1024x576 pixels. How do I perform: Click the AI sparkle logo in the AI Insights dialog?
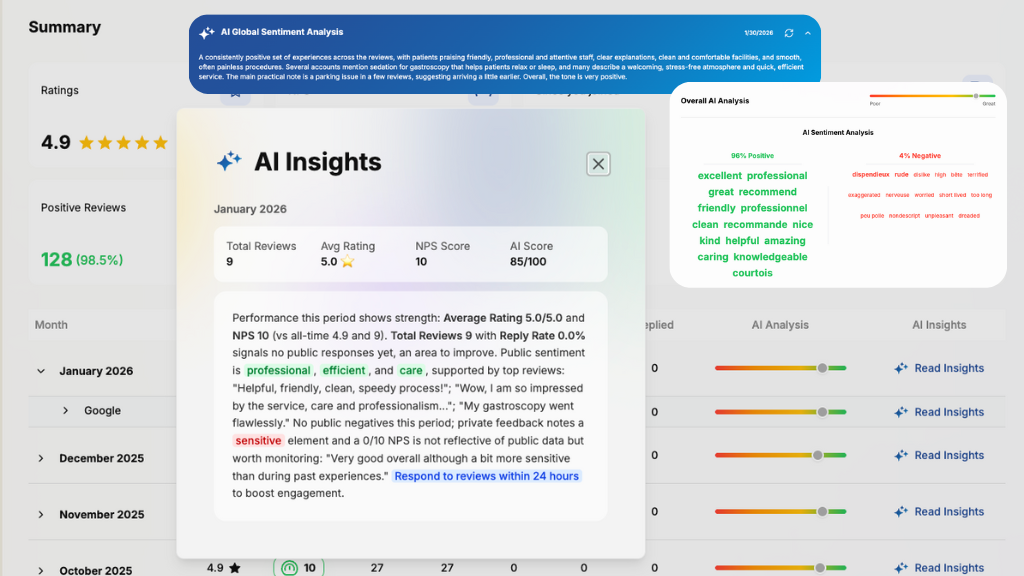click(231, 162)
